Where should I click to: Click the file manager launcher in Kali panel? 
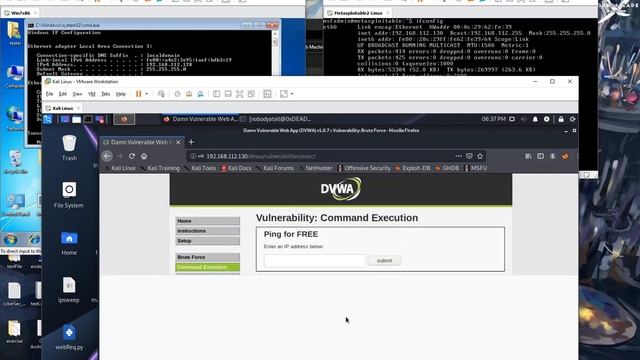(76, 119)
